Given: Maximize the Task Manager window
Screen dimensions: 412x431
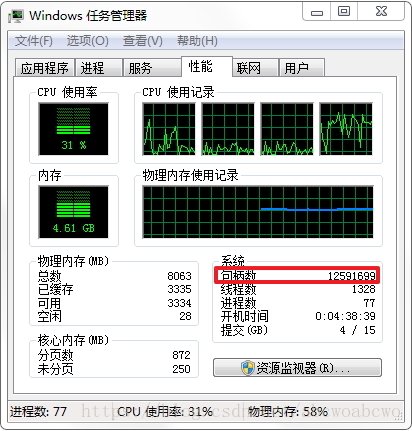Looking at the screenshot, I should point(344,12).
